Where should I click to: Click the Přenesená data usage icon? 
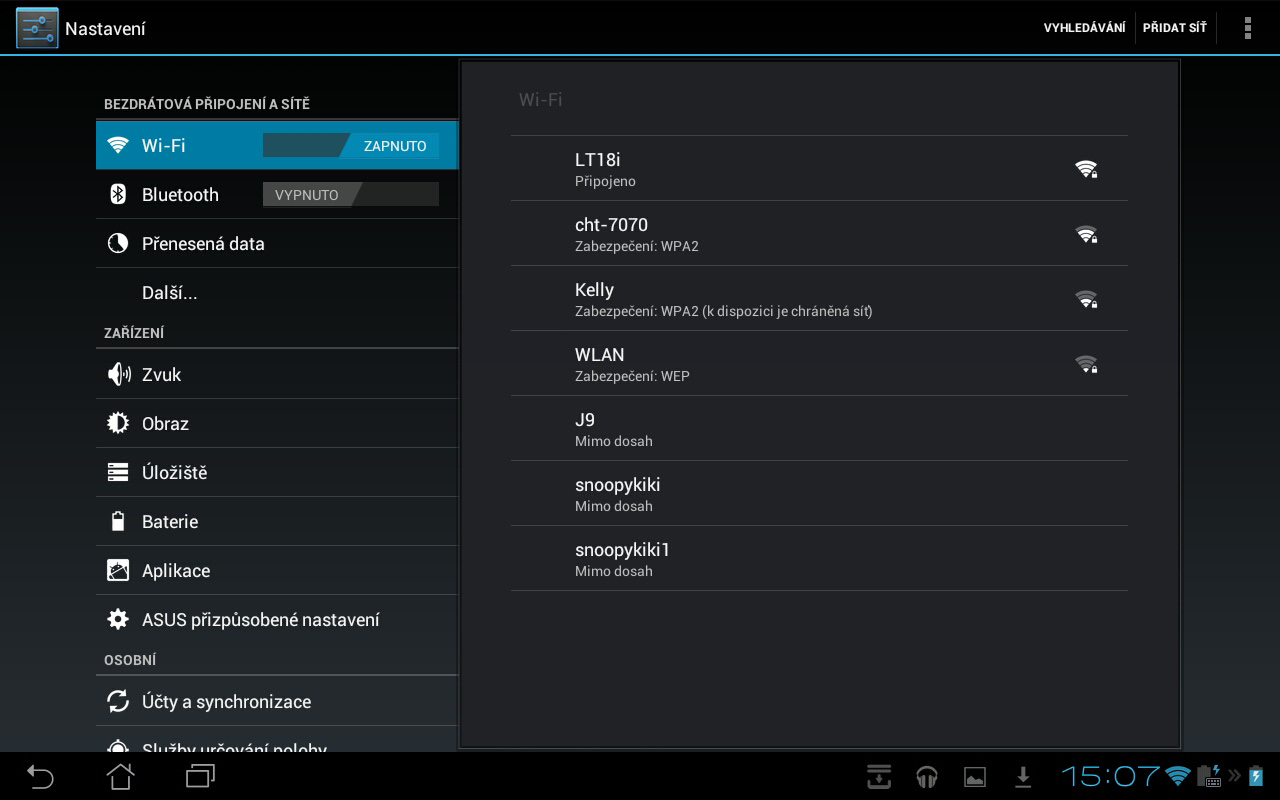(118, 243)
